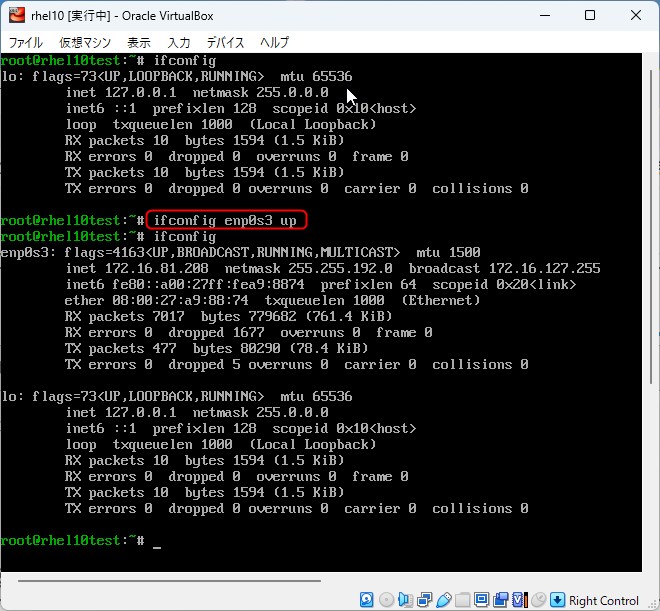The width and height of the screenshot is (660, 611).
Task: Open the USB devices status icon
Action: pos(444,600)
